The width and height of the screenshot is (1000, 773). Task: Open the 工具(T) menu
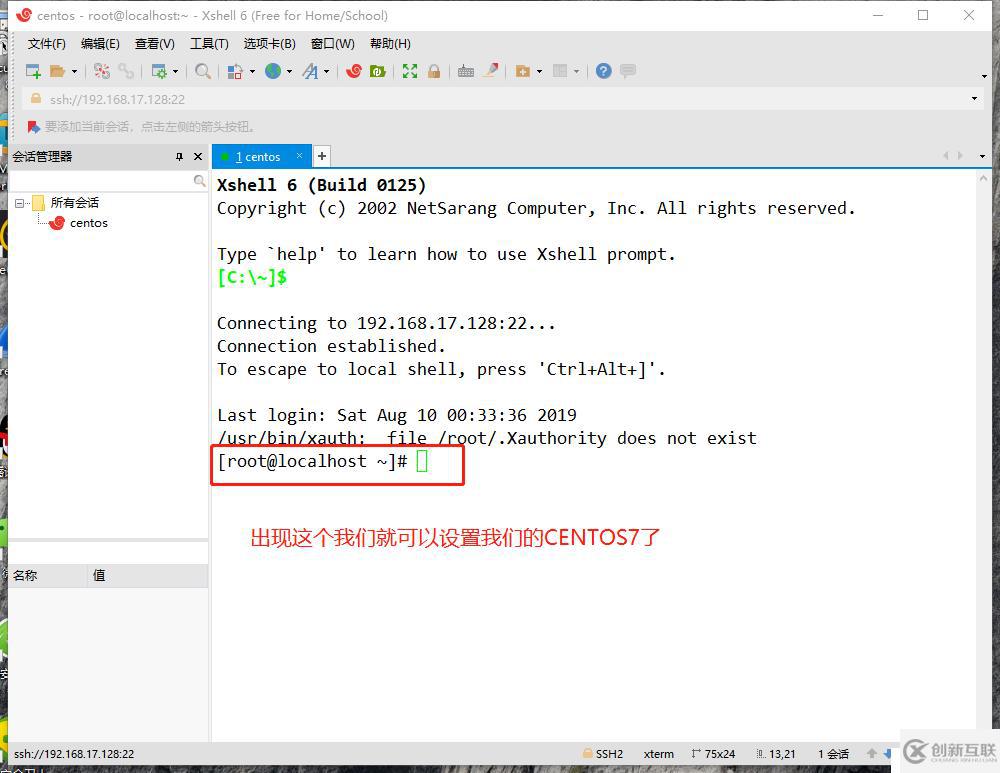coord(209,44)
